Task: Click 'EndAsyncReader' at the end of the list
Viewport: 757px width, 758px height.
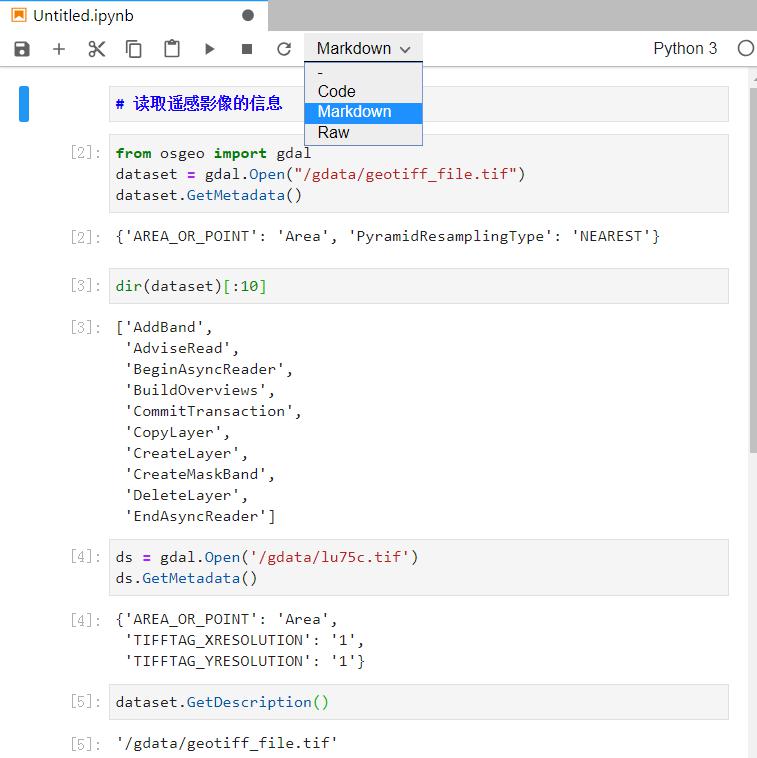Action: point(195,516)
